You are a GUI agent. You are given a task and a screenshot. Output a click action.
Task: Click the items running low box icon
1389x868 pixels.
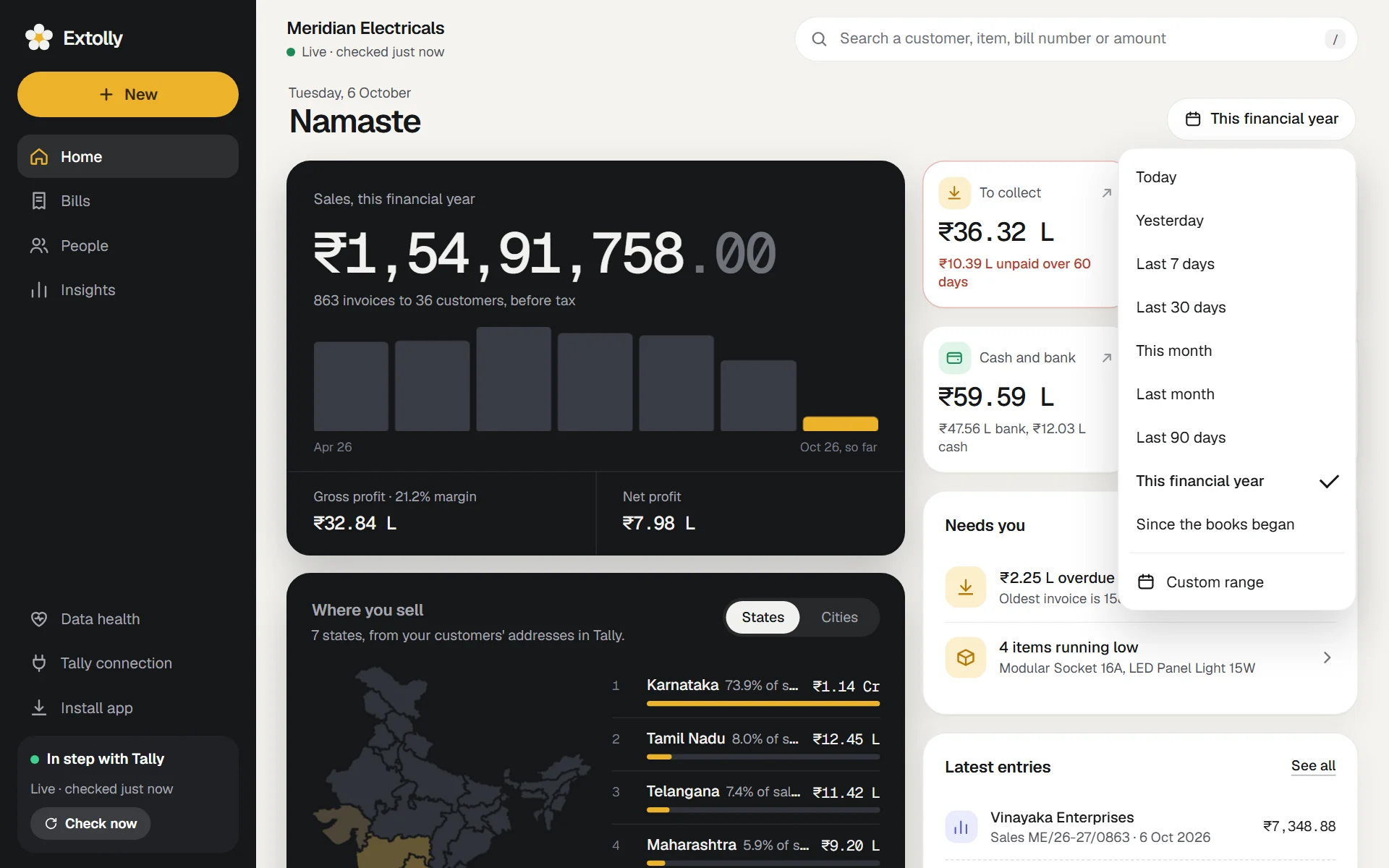click(x=966, y=658)
